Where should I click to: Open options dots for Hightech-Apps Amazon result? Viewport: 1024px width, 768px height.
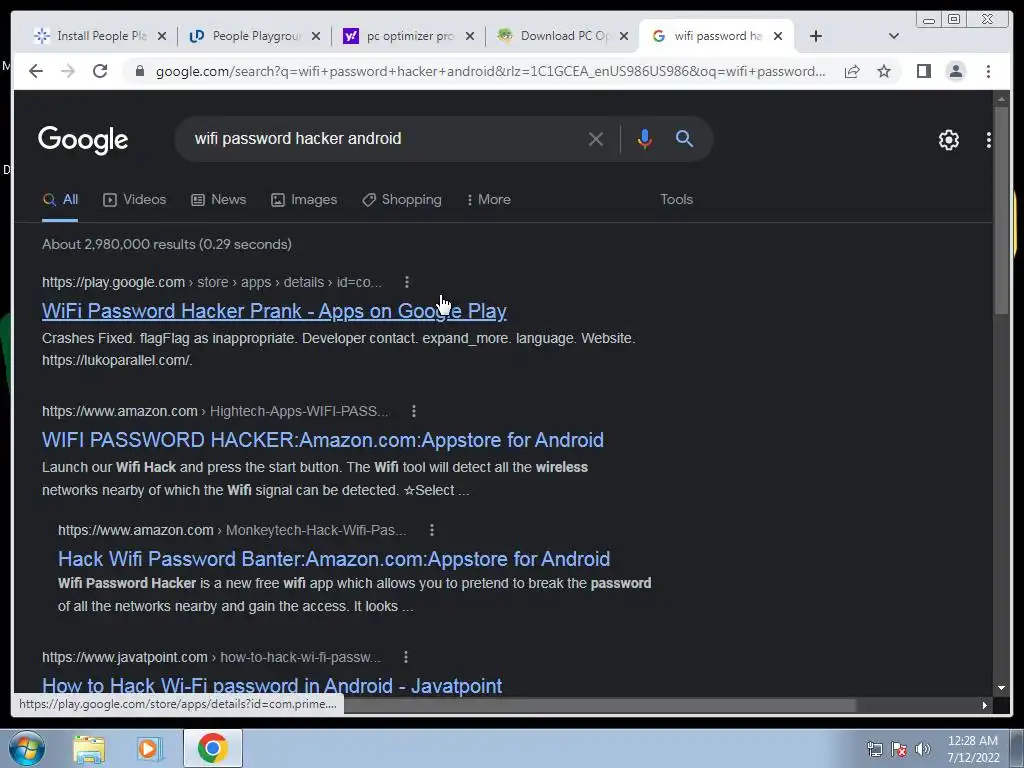[x=414, y=411]
